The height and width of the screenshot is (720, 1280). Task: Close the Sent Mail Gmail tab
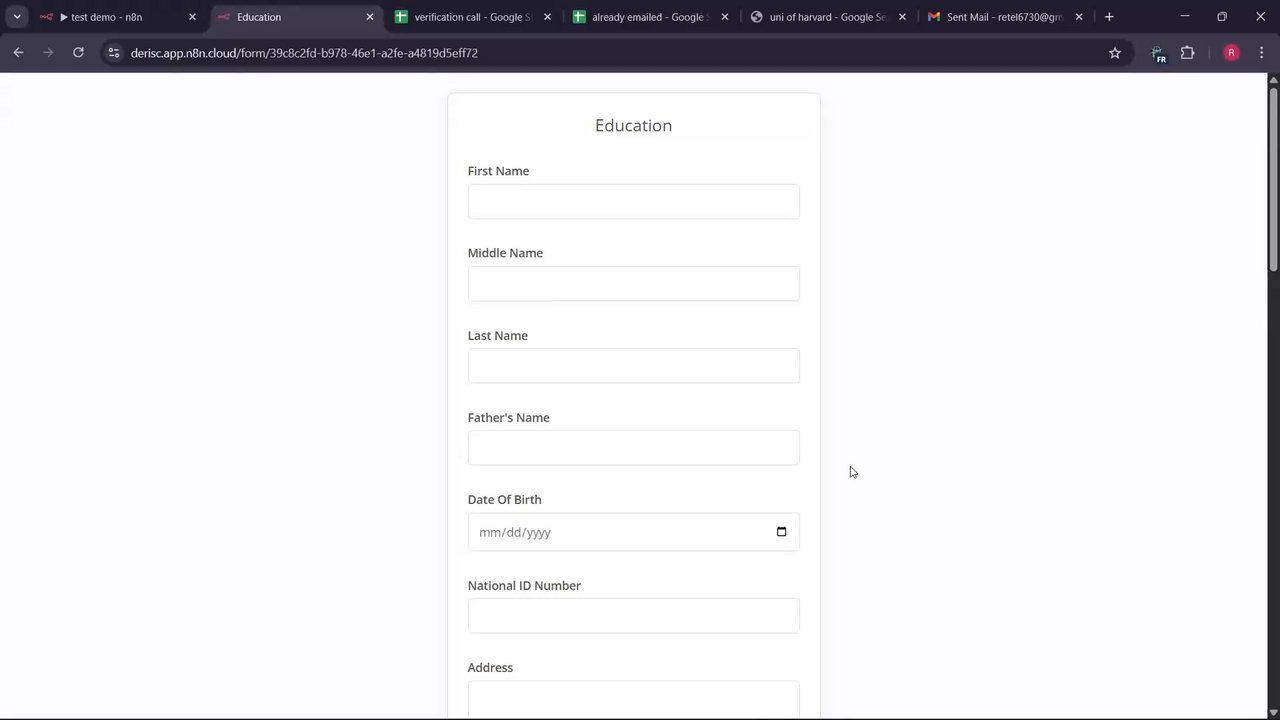coord(1079,17)
